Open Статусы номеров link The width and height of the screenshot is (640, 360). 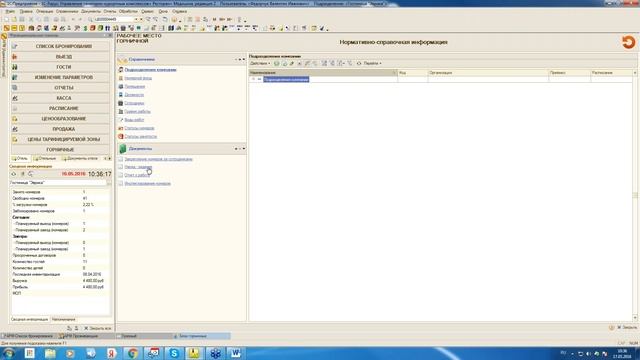point(139,128)
